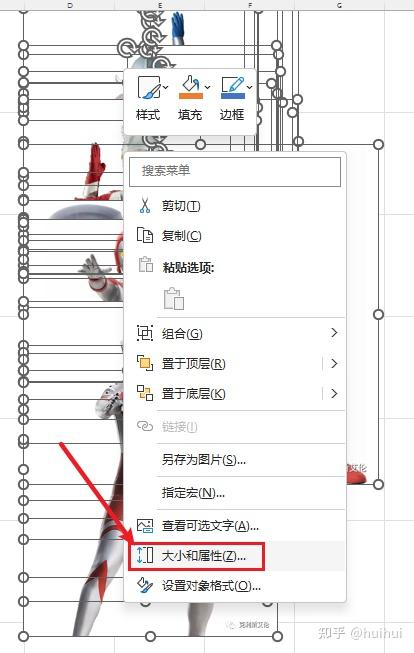Viewport: 414px width, 653px height.
Task: Click the Send to Back (置于底层) icon
Action: pyautogui.click(x=145, y=393)
